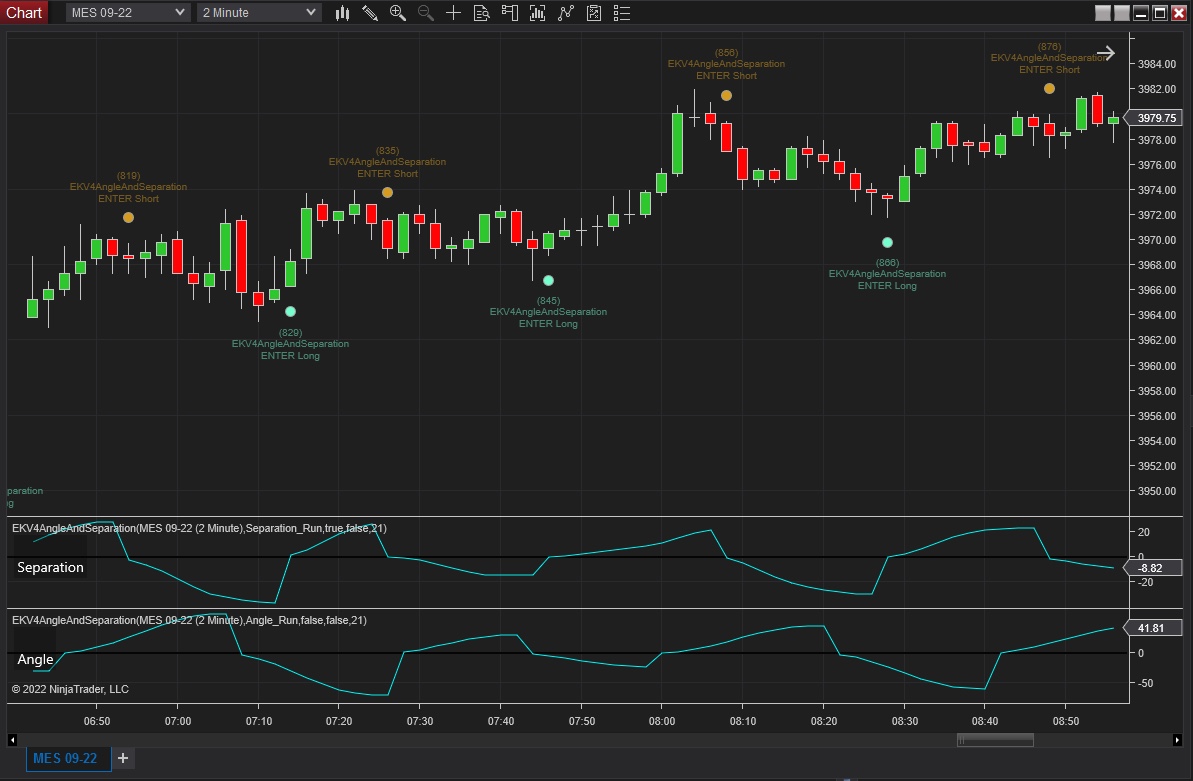
Task: Open the chart style bars icon
Action: [342, 13]
